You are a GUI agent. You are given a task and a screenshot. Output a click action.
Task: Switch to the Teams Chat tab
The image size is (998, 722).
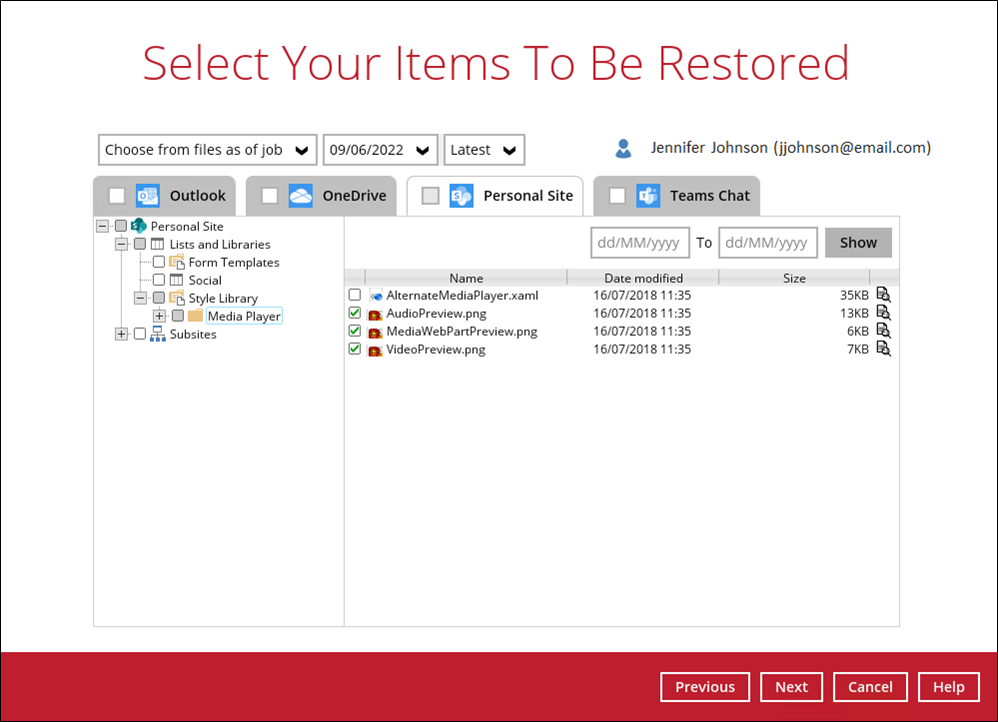[677, 196]
